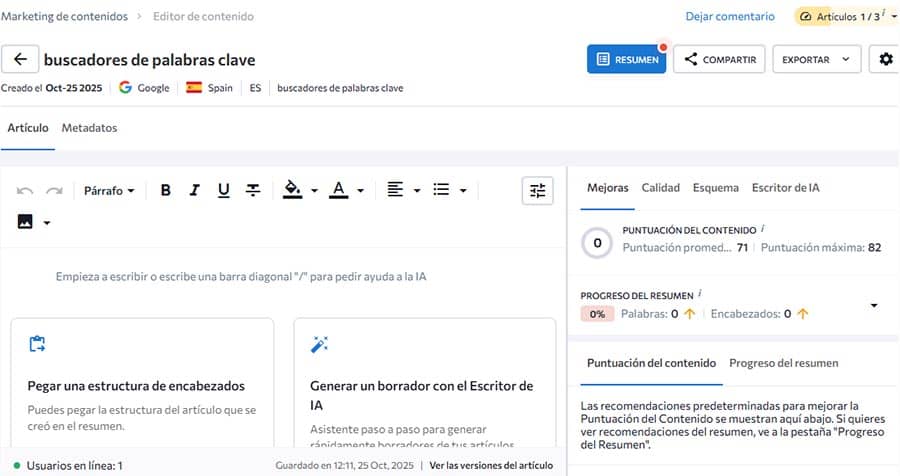
Task: Click the back arrow button
Action: (20, 59)
